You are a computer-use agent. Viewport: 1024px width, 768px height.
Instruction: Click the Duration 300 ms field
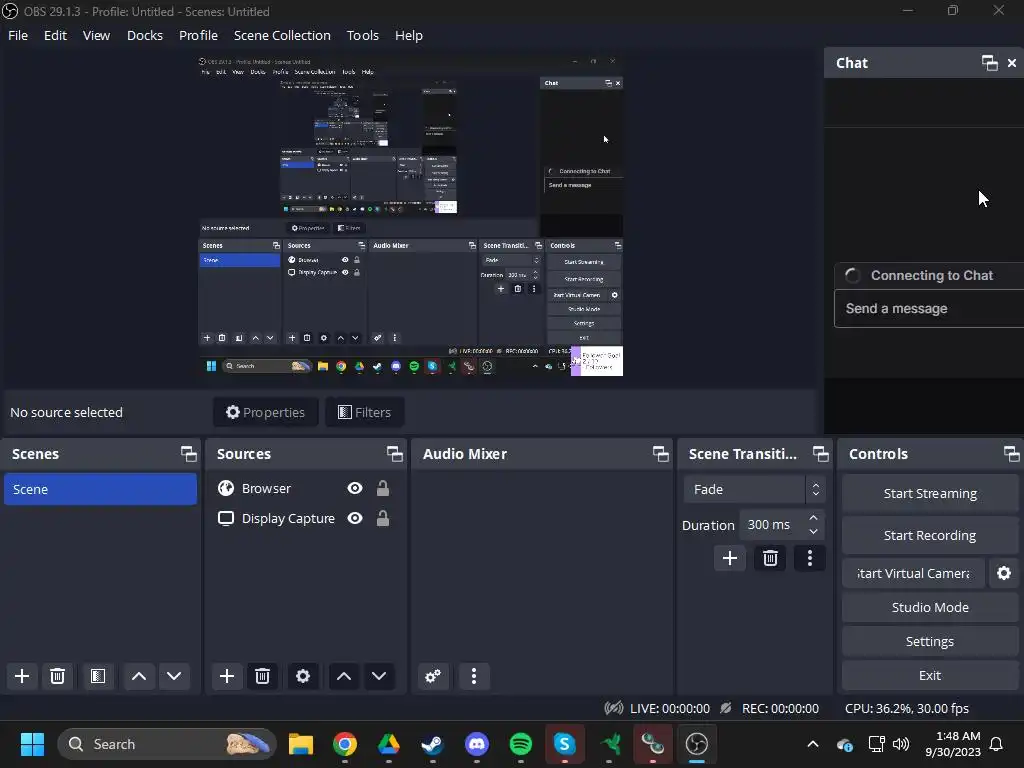[782, 525]
